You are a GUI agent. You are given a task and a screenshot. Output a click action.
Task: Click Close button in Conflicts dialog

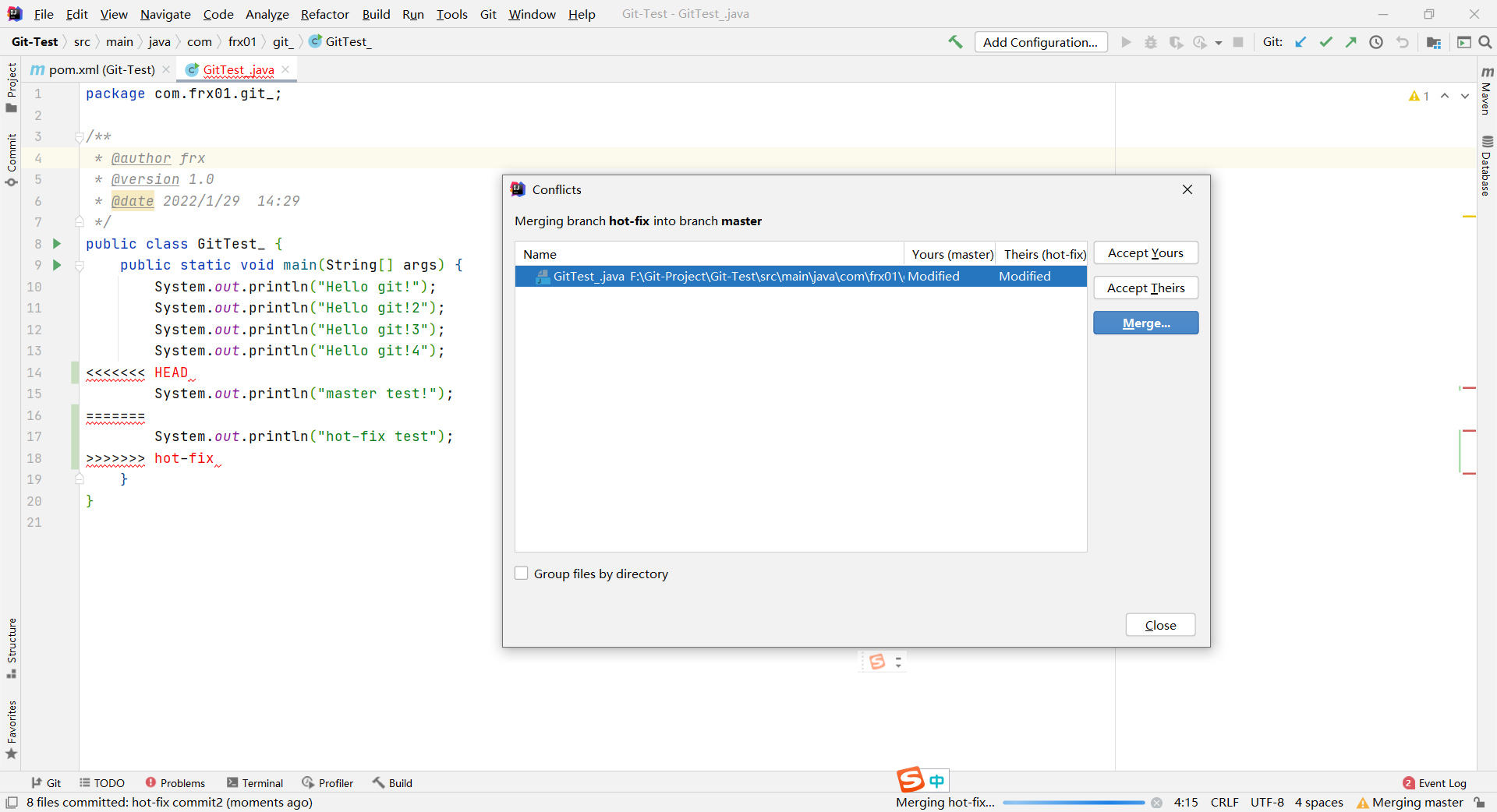1160,625
